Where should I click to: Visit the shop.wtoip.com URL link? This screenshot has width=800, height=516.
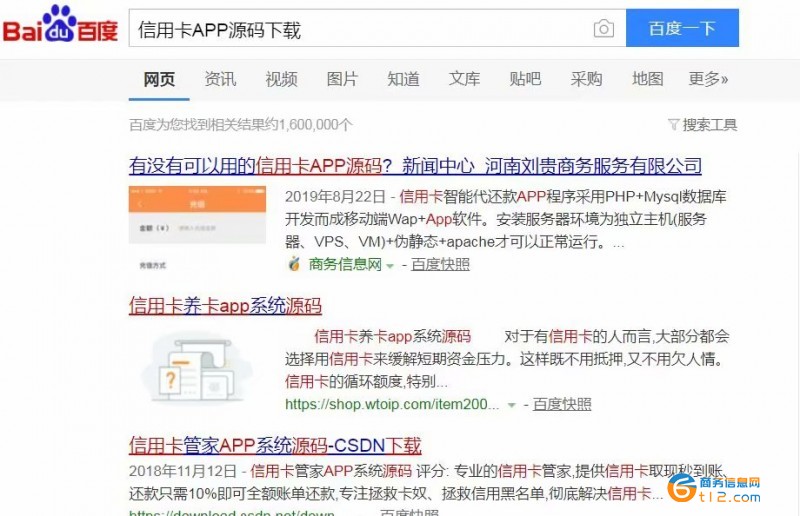(x=392, y=404)
